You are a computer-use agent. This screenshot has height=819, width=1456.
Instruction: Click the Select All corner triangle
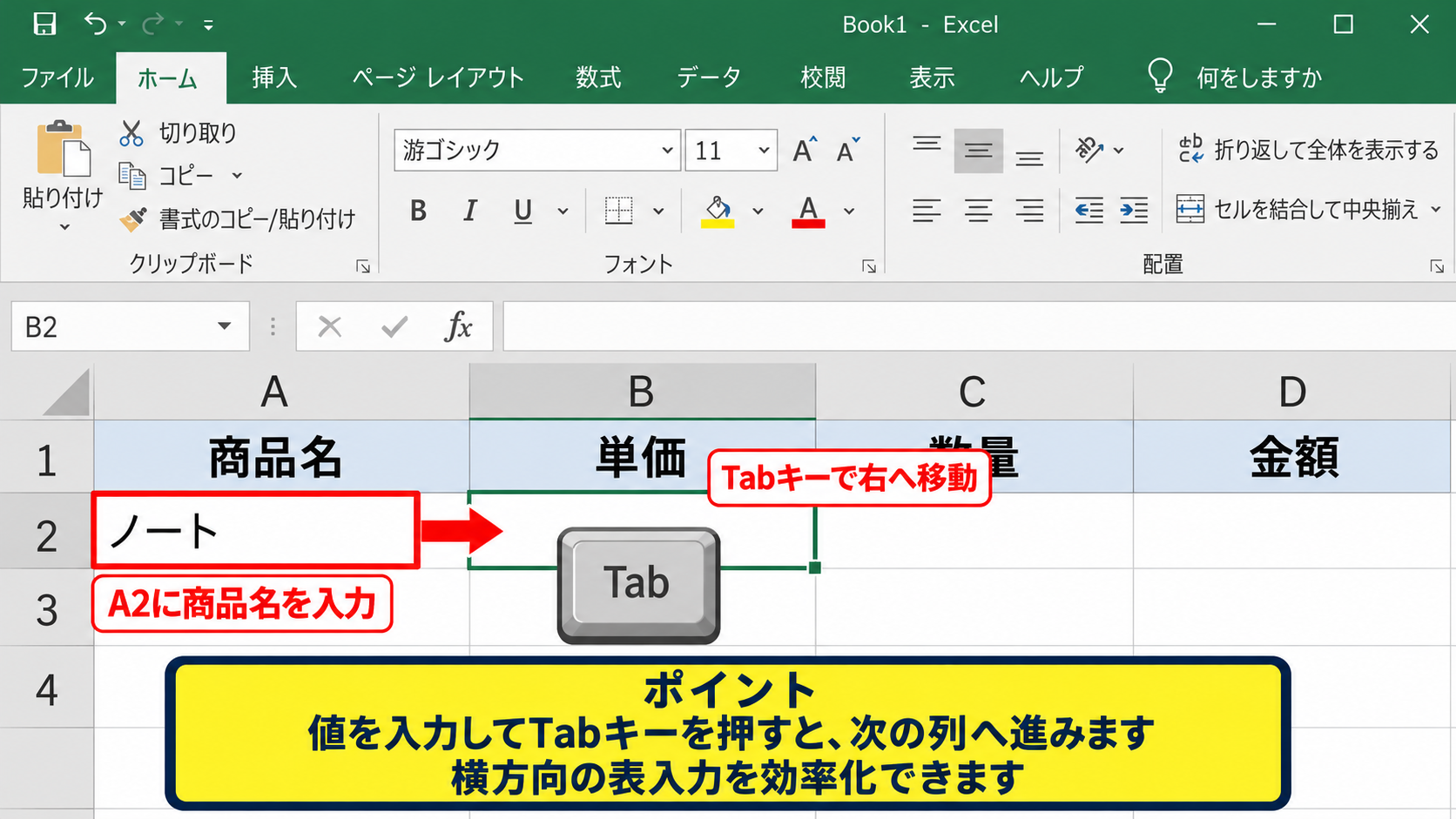pyautogui.click(x=66, y=392)
